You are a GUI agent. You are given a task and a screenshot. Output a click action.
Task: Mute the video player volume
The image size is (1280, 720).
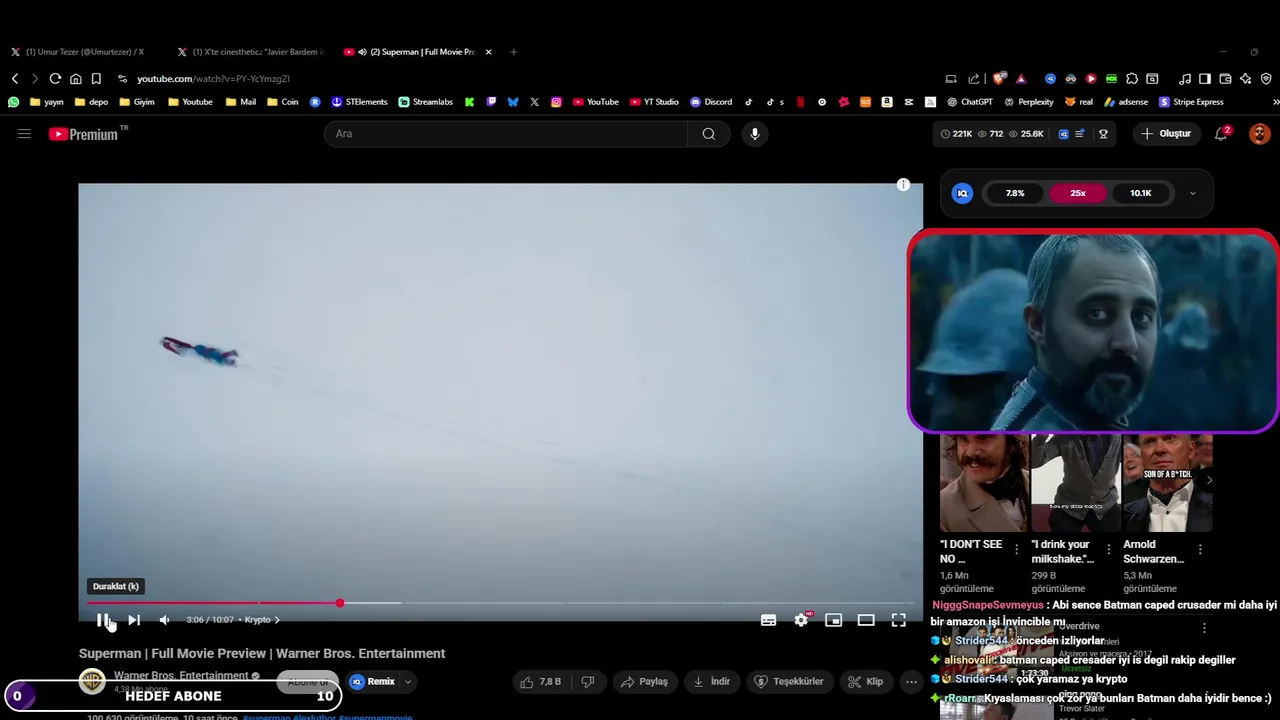[165, 620]
